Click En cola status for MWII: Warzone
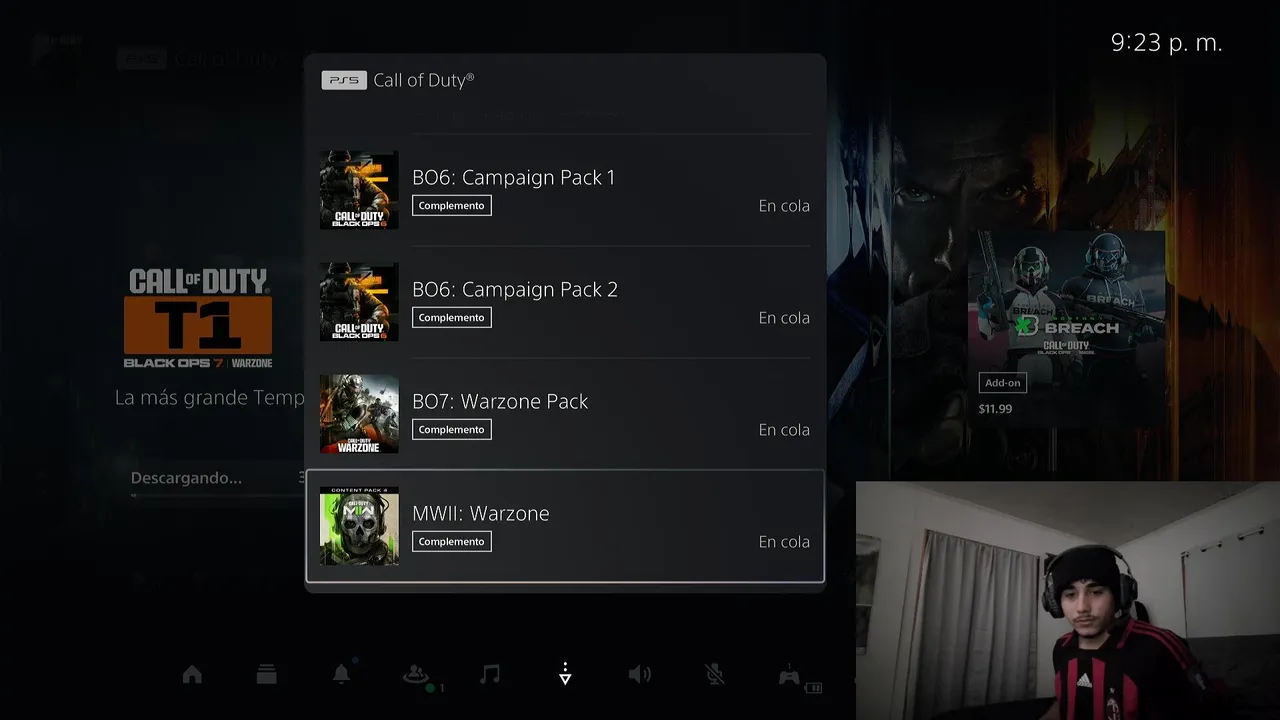This screenshot has width=1280, height=720. tap(784, 542)
